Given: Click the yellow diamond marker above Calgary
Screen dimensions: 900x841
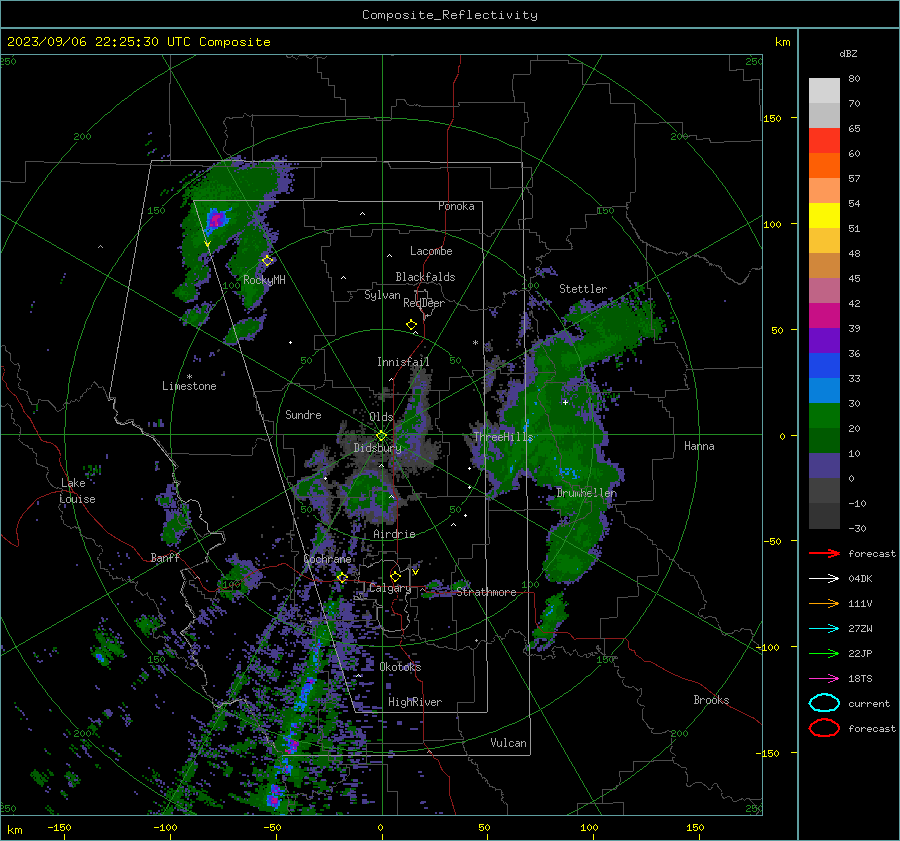Looking at the screenshot, I should (395, 576).
